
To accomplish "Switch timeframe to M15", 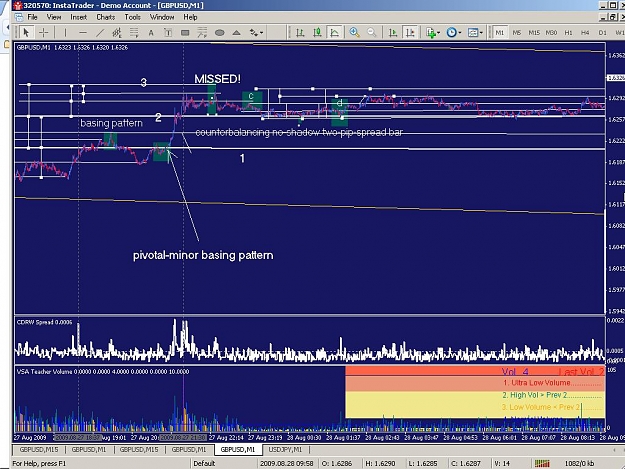I will coord(534,33).
